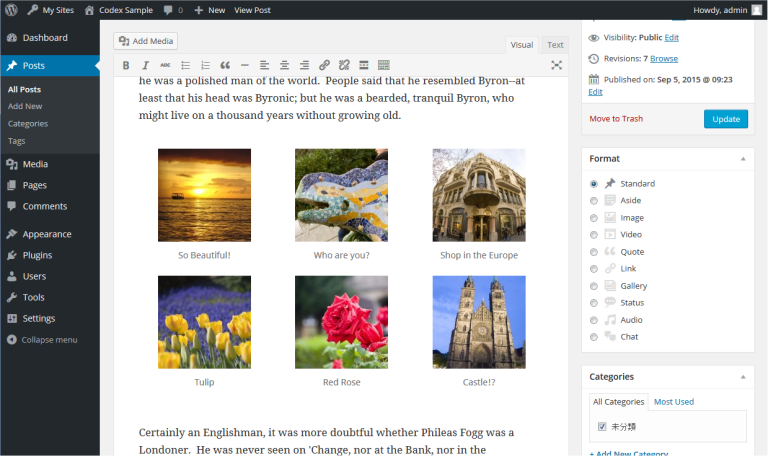Image resolution: width=768 pixels, height=456 pixels.
Task: Align text left
Action: pyautogui.click(x=264, y=65)
